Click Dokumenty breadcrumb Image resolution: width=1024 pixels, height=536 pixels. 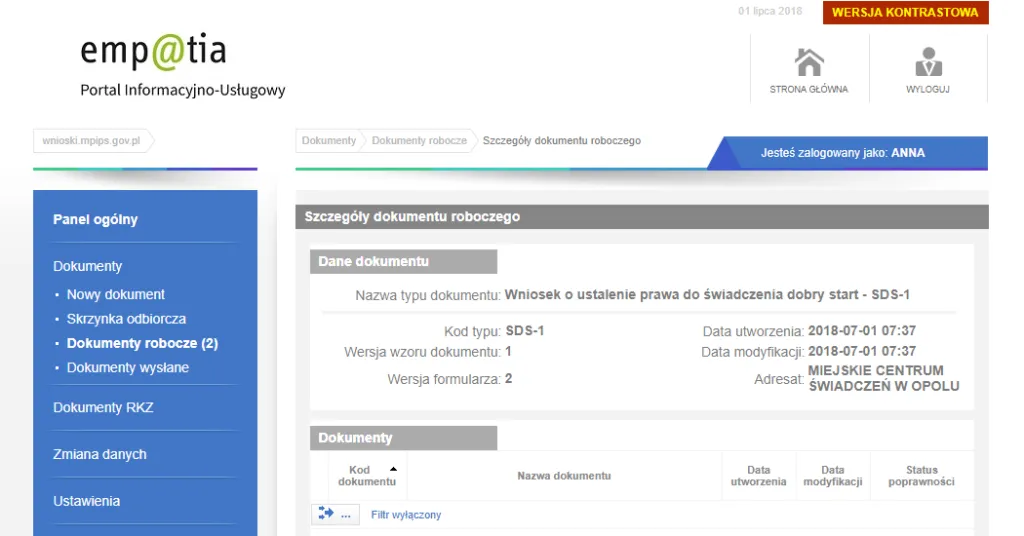click(x=328, y=141)
